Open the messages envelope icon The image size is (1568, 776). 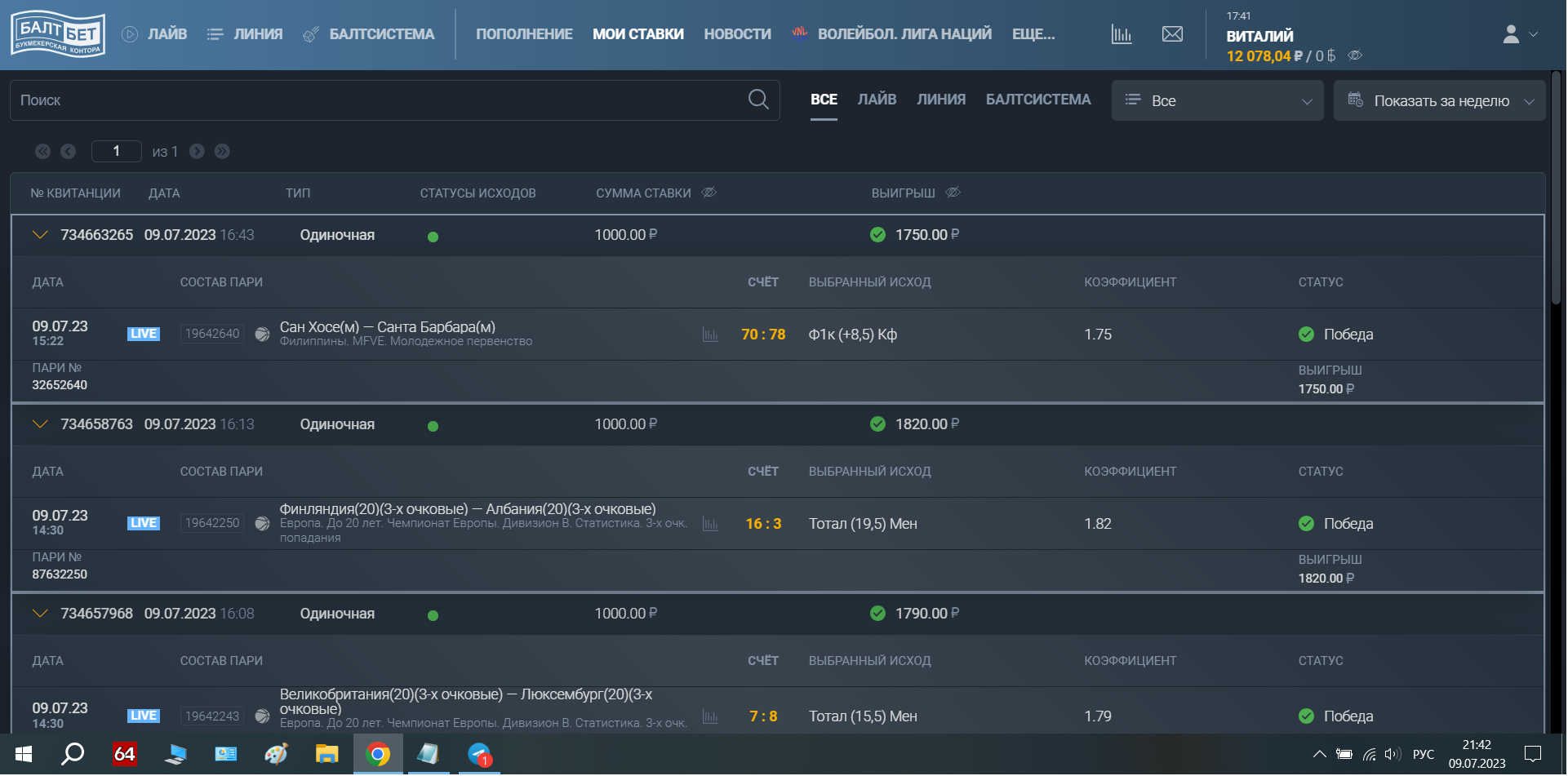click(x=1172, y=34)
